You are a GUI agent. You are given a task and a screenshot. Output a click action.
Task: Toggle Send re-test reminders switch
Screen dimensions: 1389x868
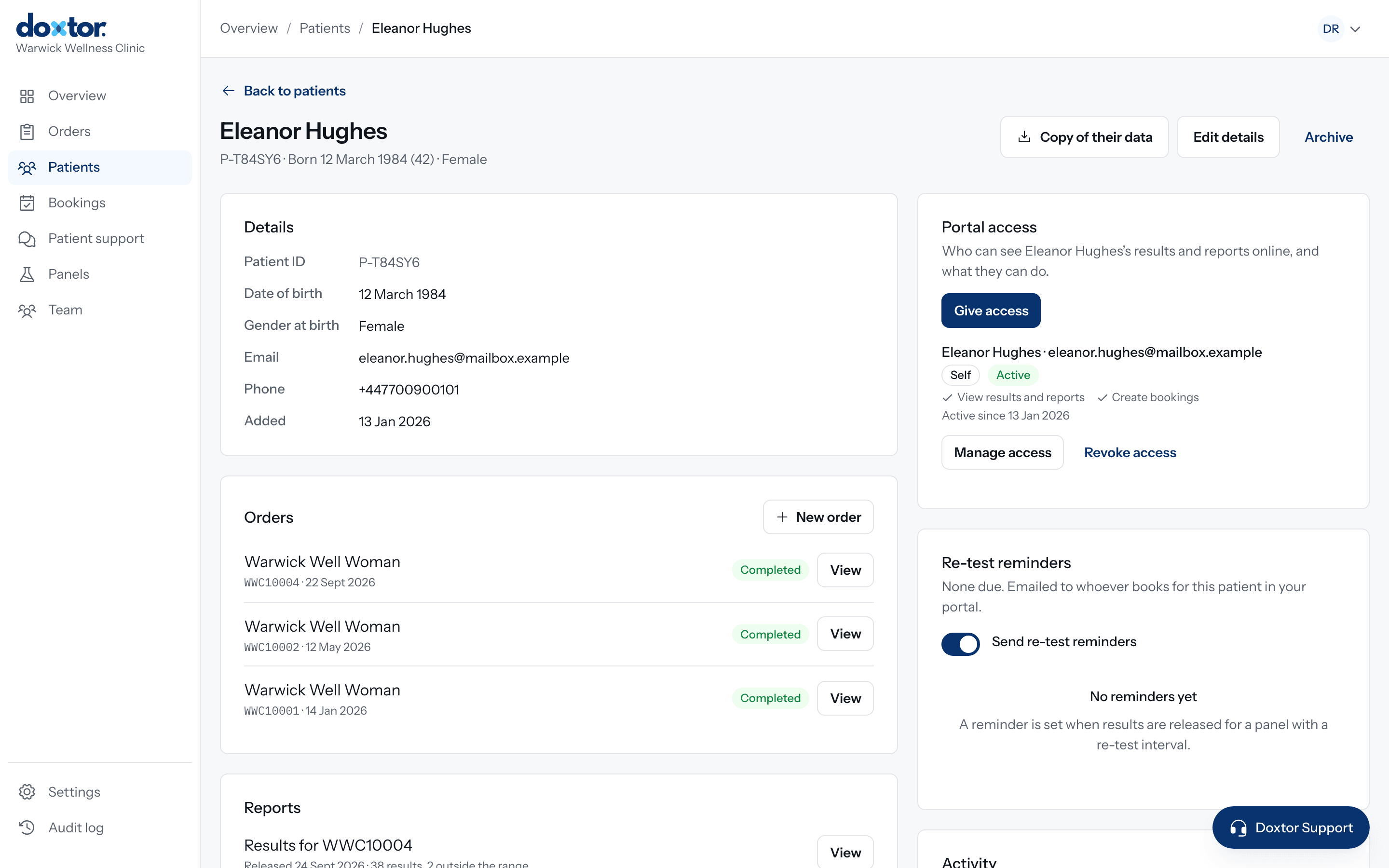click(x=960, y=644)
